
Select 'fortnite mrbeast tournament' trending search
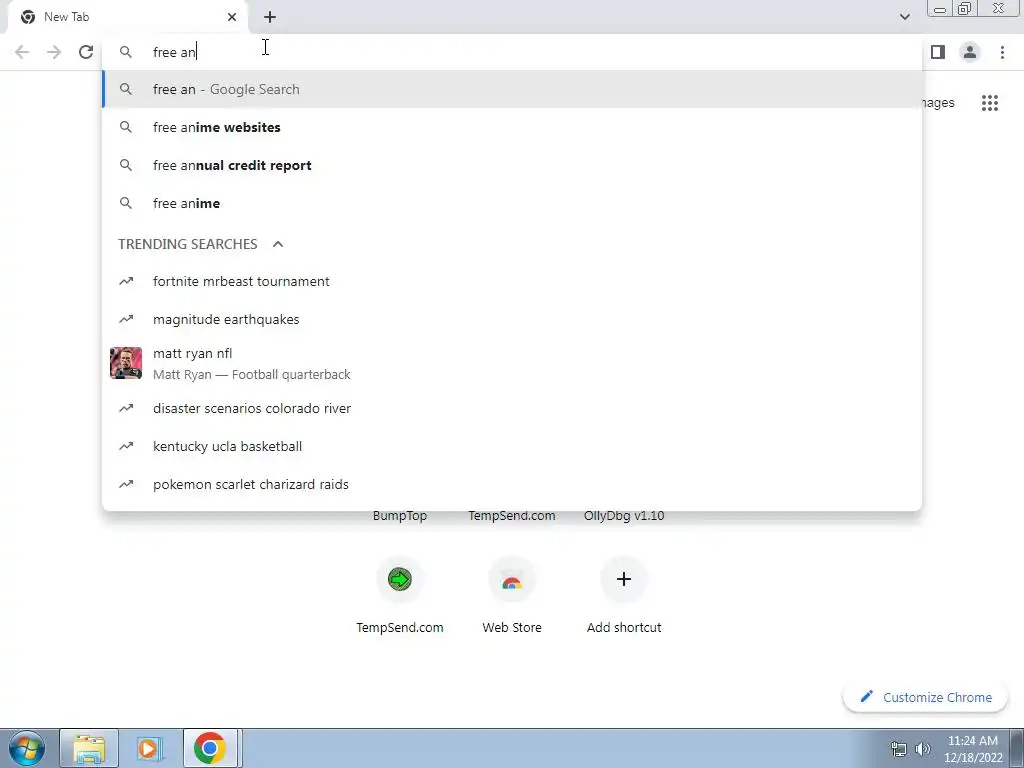(512, 281)
